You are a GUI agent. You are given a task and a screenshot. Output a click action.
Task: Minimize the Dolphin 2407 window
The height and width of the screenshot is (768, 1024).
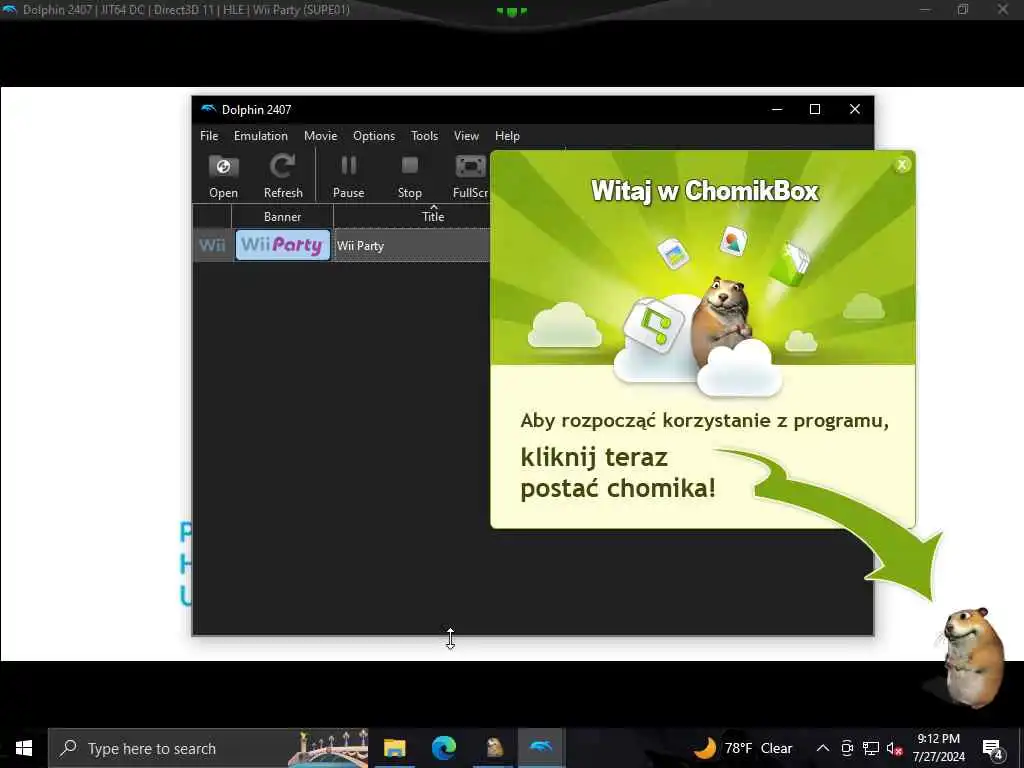[776, 109]
